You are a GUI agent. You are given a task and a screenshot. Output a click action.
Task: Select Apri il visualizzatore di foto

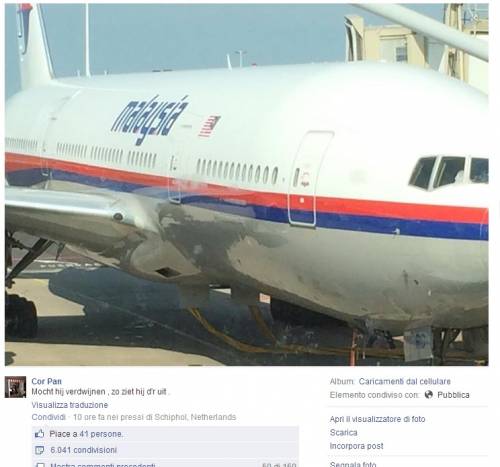point(377,419)
